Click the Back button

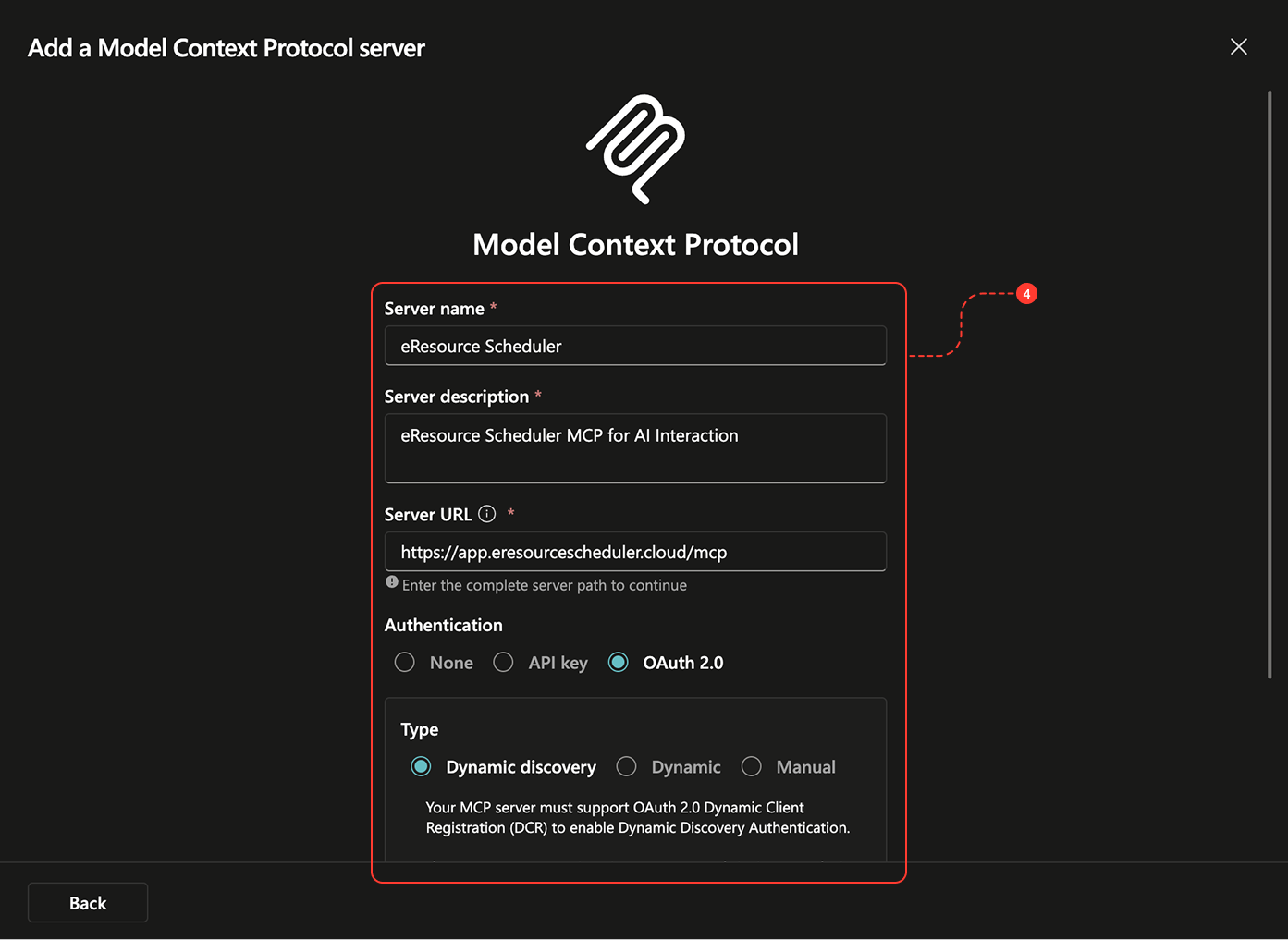pos(88,903)
